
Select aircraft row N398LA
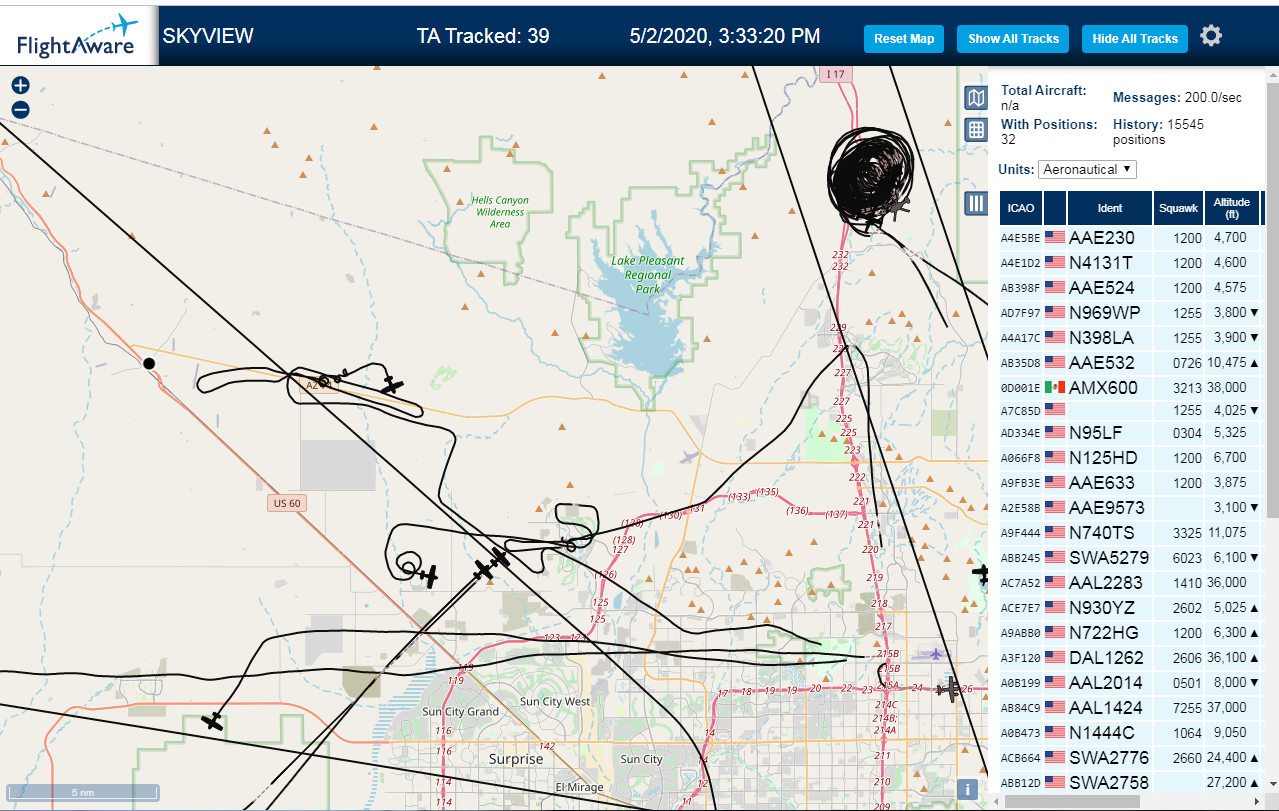[1130, 338]
